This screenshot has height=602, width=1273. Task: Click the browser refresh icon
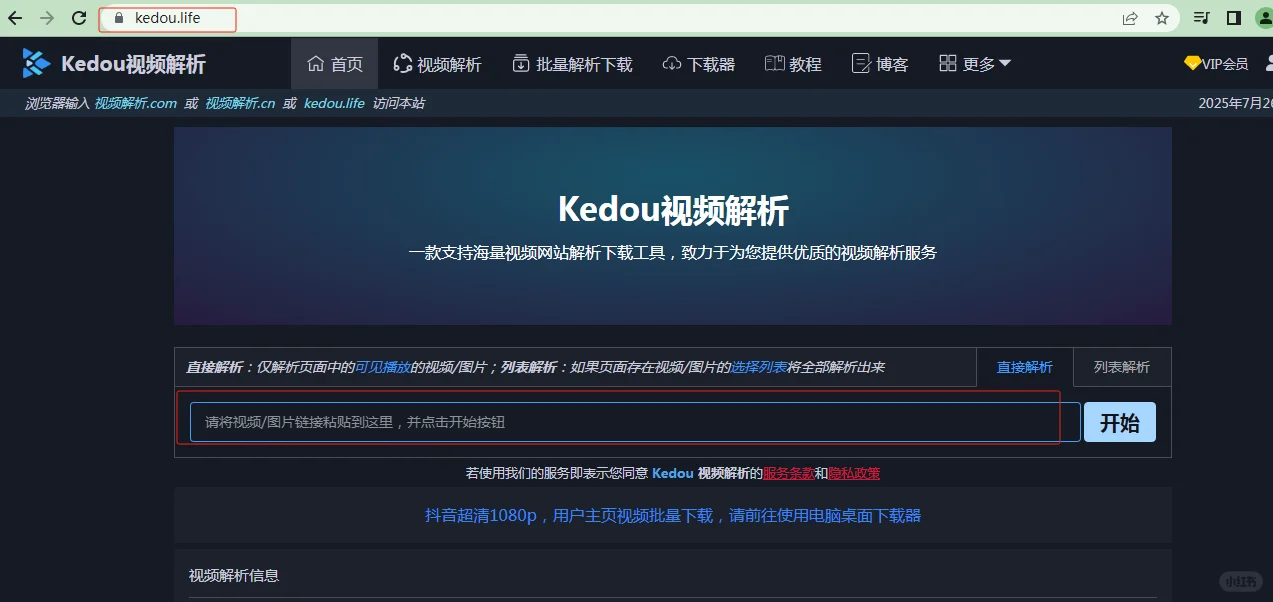pyautogui.click(x=79, y=18)
